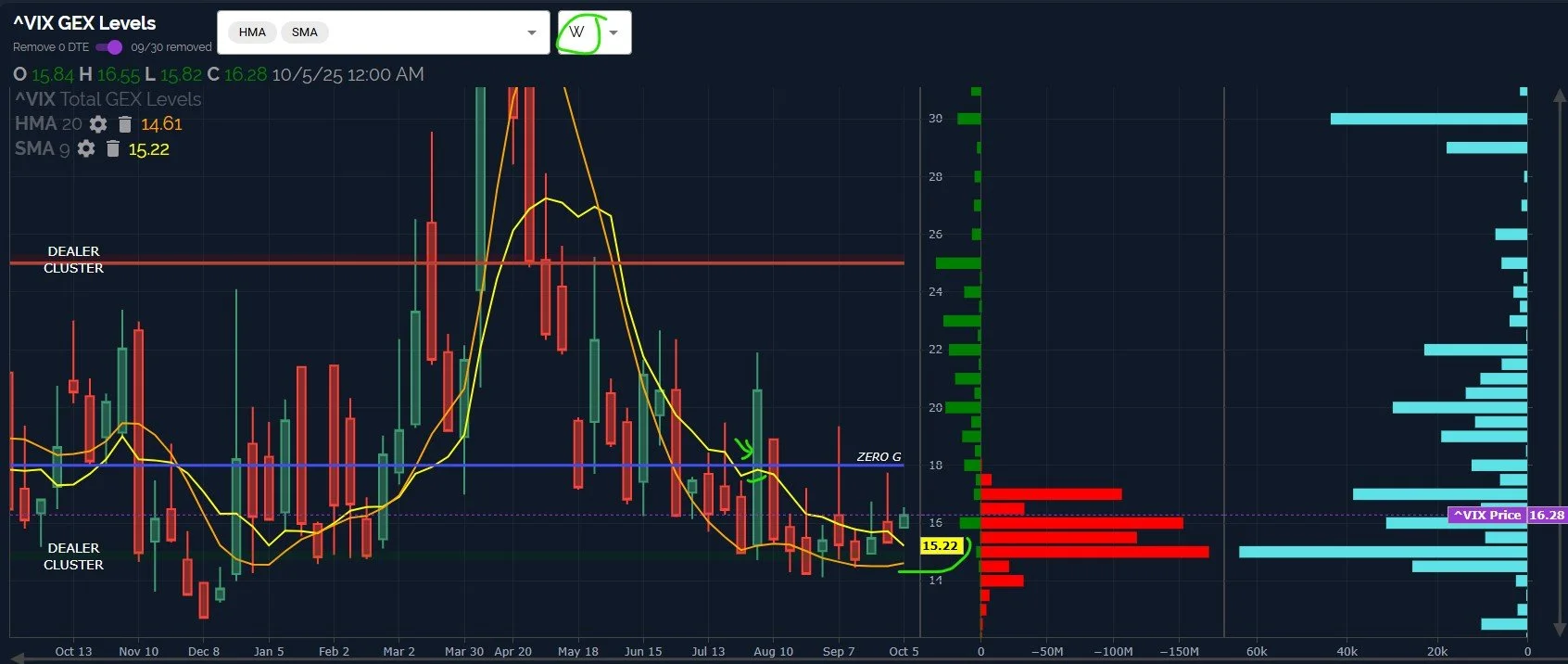Screen dimensions: 1568x664
Task: Remove the HMA chip from indicators
Action: point(252,32)
